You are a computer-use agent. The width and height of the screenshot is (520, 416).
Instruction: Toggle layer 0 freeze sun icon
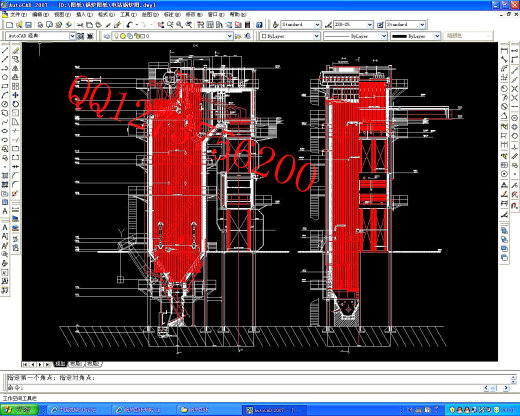122,36
